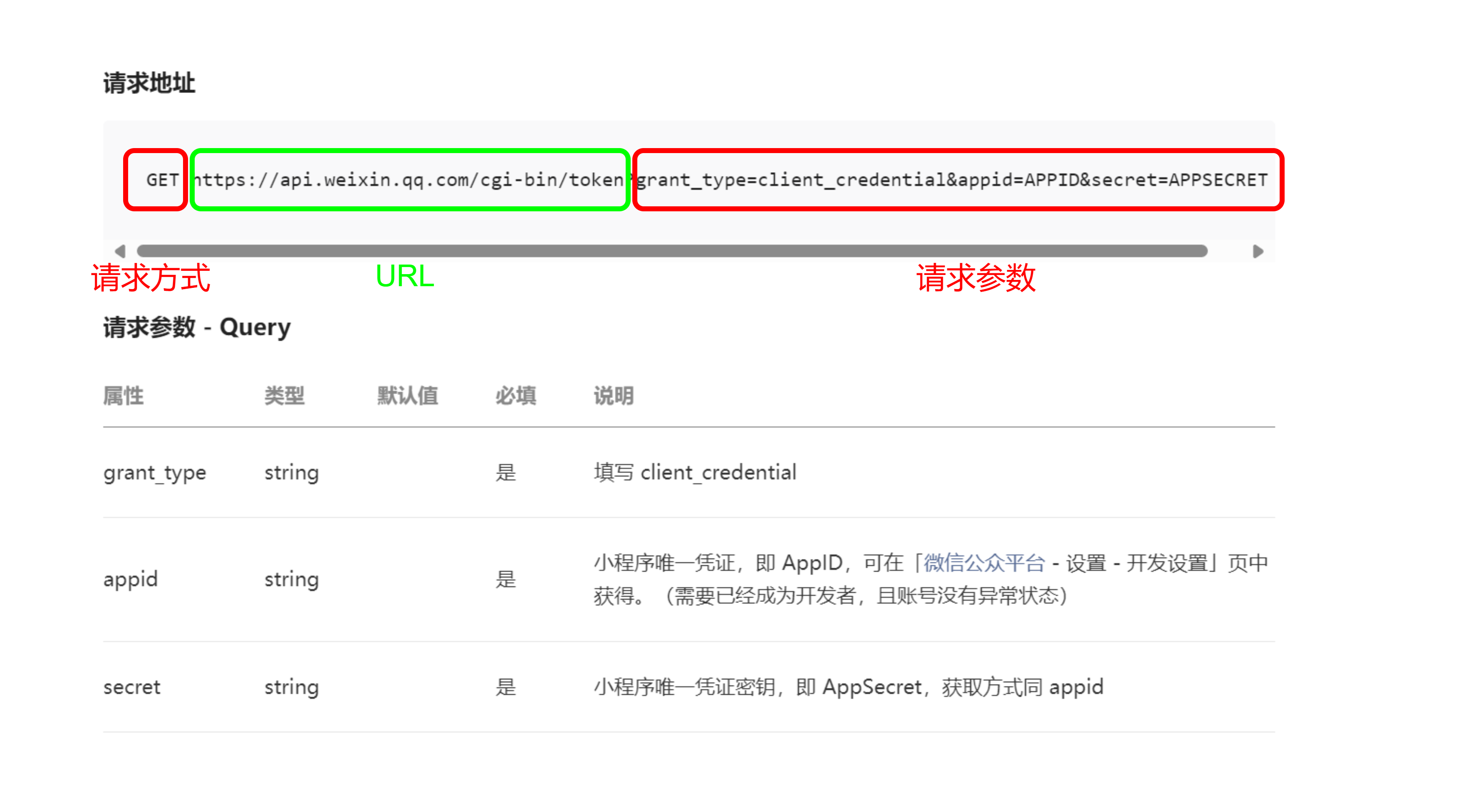The image size is (1466, 812).
Task: Click the 类型 column header
Action: click(x=285, y=396)
